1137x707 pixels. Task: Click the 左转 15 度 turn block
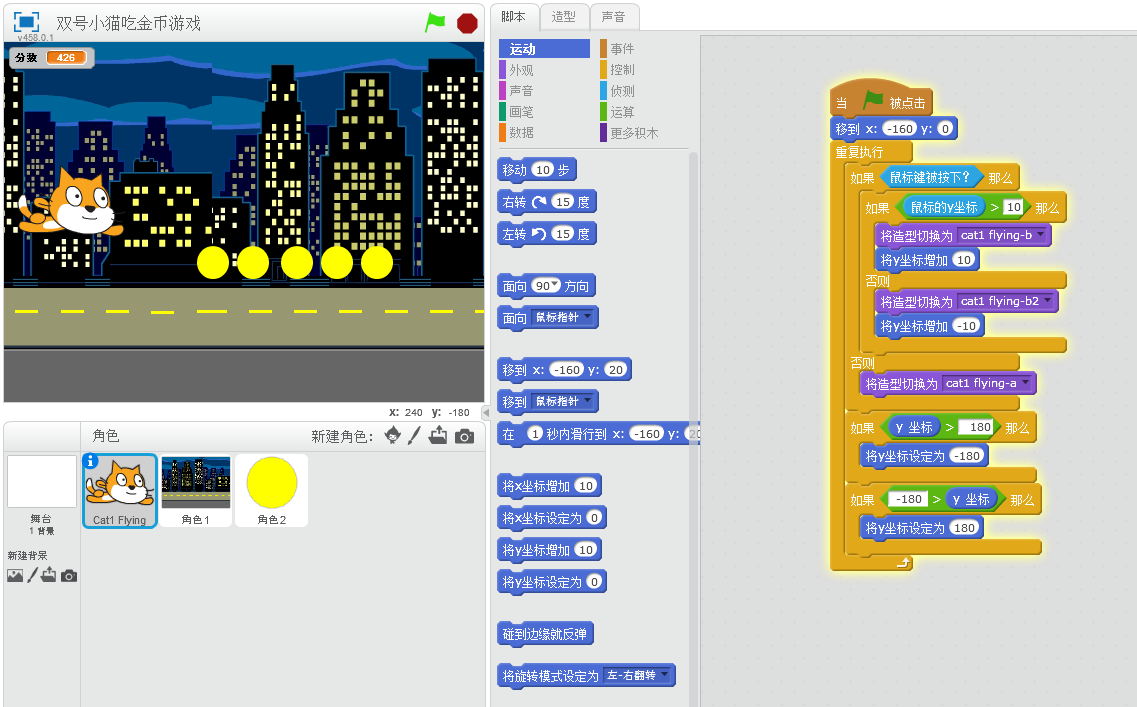pyautogui.click(x=547, y=233)
